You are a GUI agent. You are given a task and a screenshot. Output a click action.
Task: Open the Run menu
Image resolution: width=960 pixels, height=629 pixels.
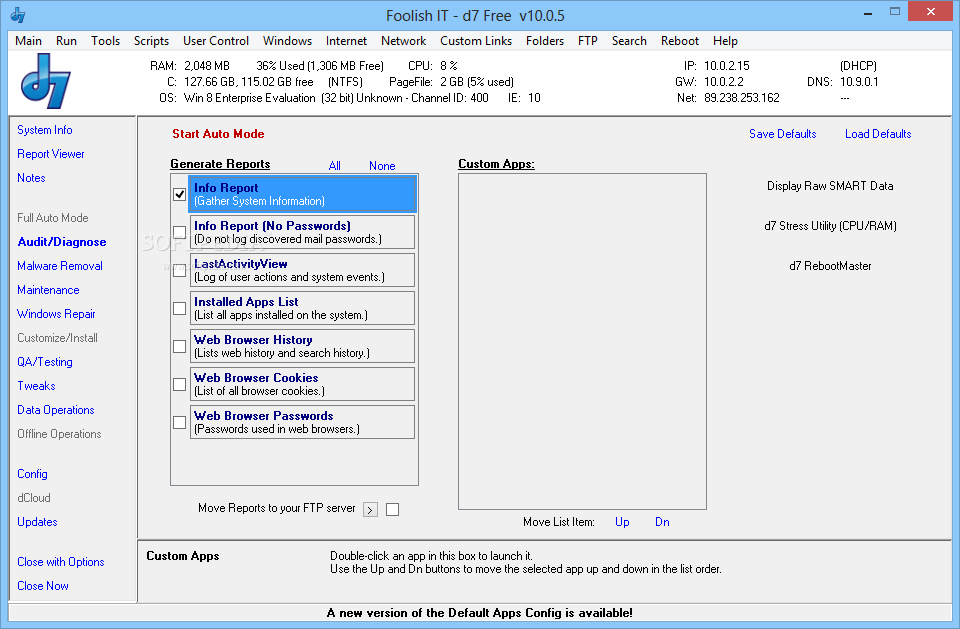(66, 41)
